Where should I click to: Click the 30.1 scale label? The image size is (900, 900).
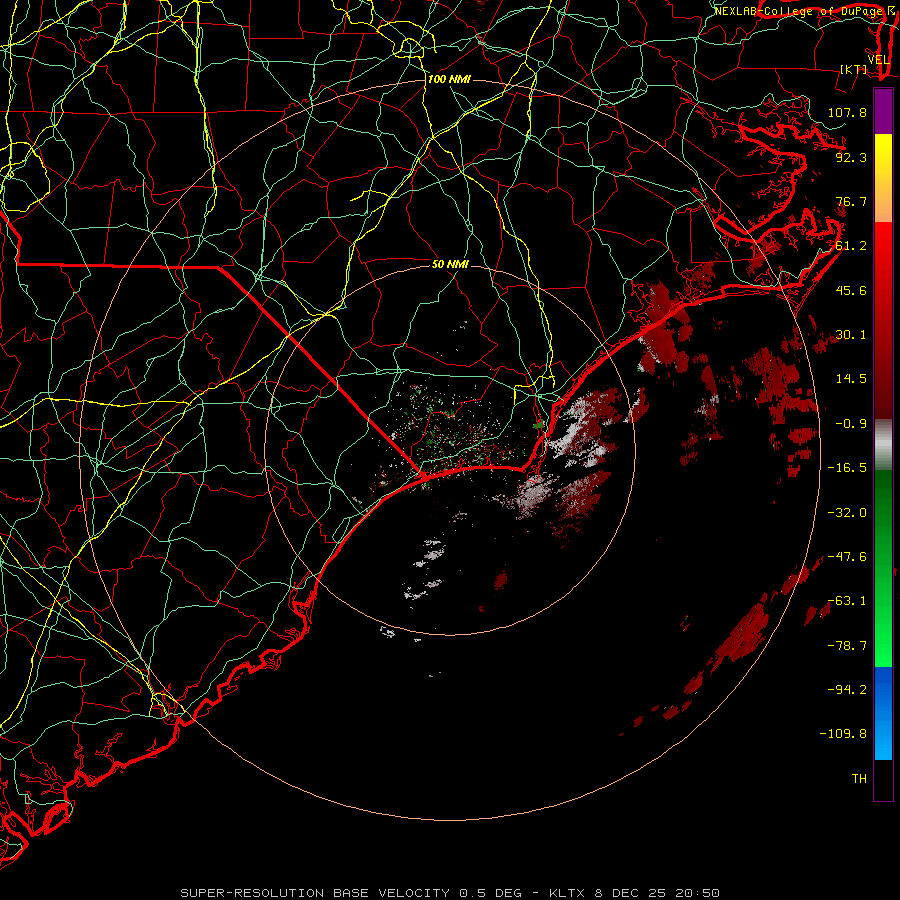coord(851,335)
